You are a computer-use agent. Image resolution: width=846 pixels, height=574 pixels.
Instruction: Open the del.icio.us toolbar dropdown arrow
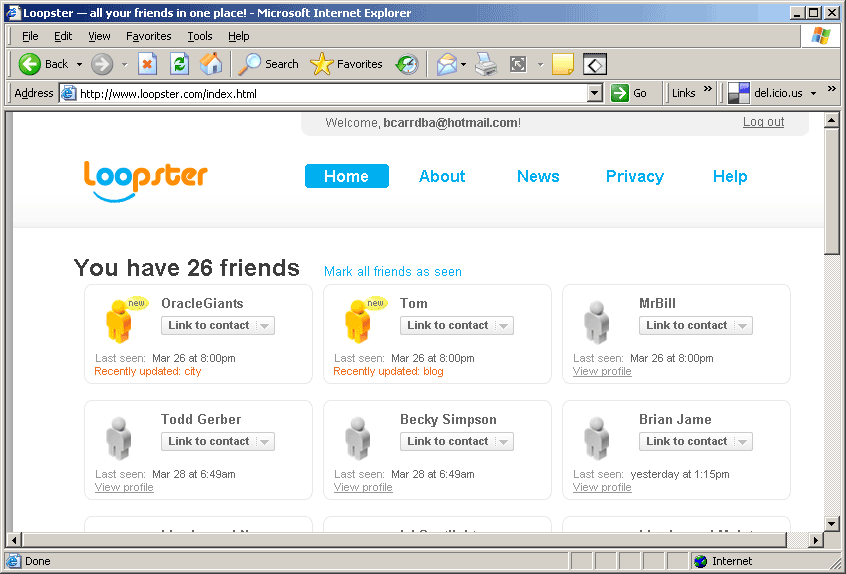[x=813, y=93]
